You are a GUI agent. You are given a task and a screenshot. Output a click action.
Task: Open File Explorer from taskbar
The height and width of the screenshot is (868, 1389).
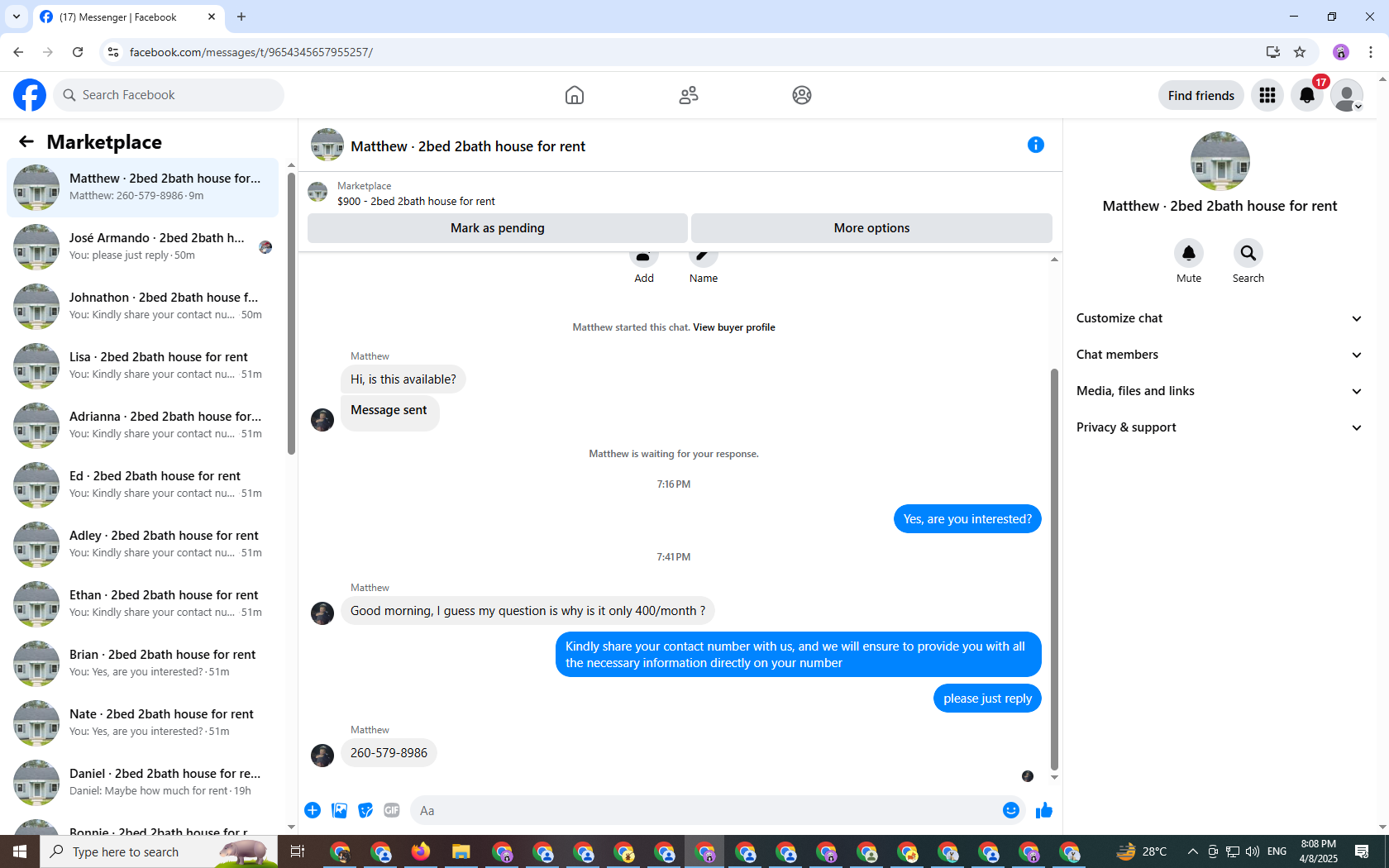(x=461, y=851)
